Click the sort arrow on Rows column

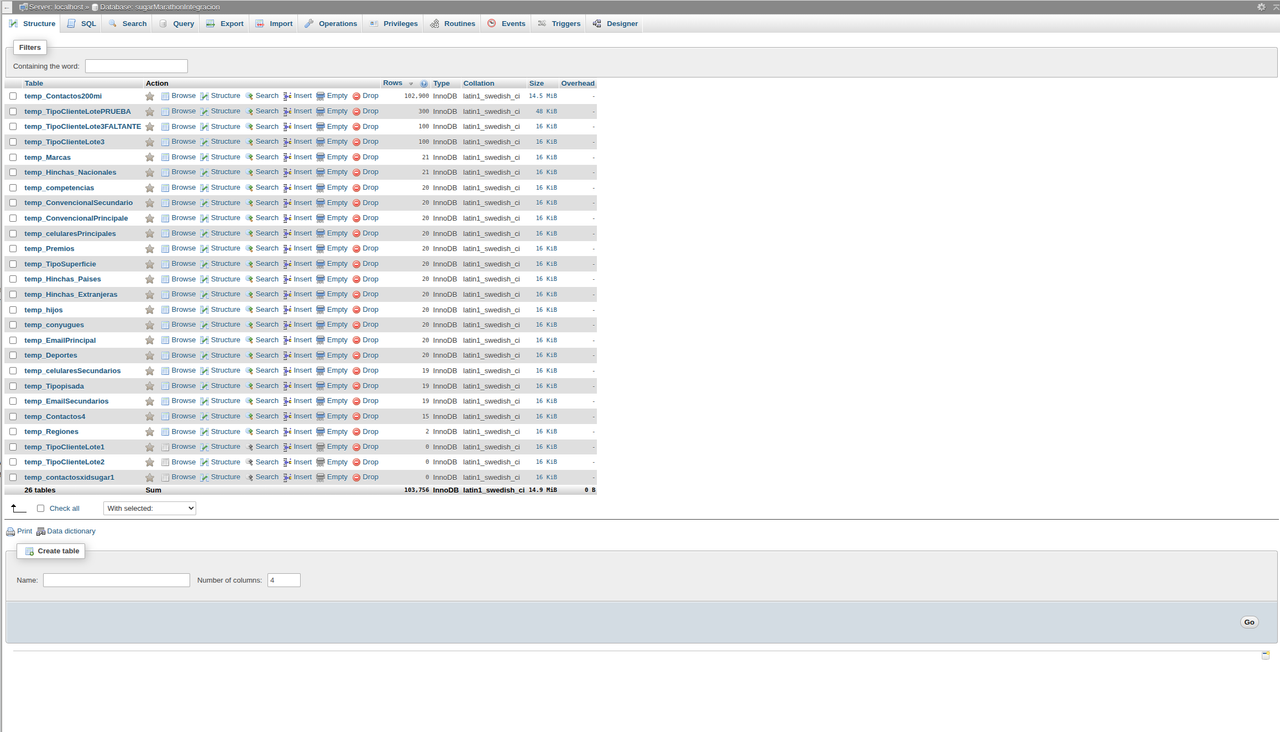pyautogui.click(x=410, y=83)
